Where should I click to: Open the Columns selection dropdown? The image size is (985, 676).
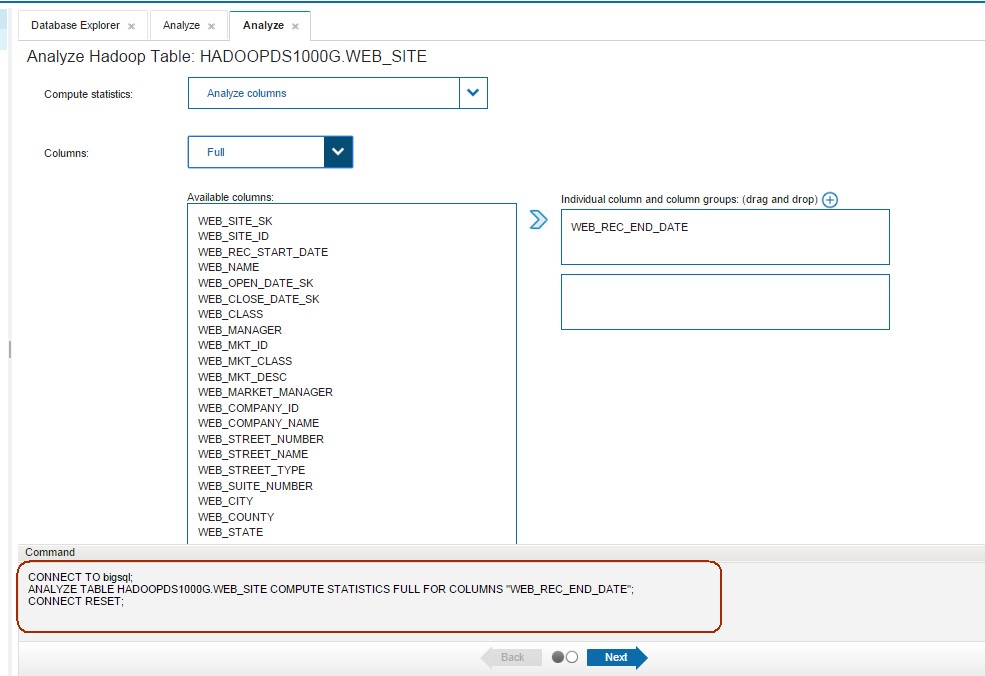255,151
